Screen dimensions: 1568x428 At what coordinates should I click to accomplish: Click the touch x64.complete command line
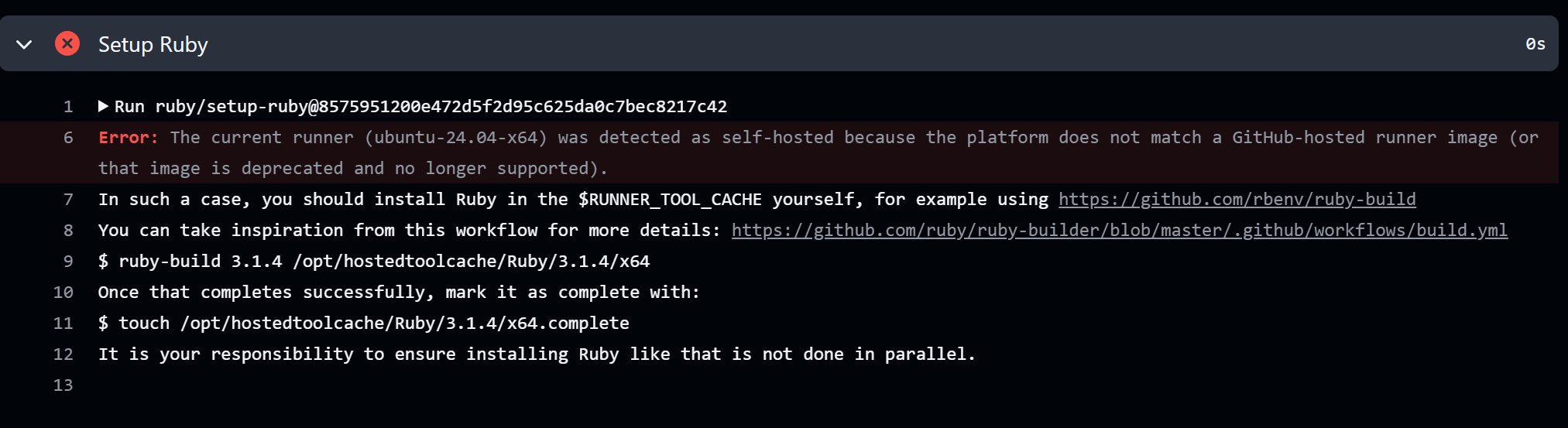point(364,324)
